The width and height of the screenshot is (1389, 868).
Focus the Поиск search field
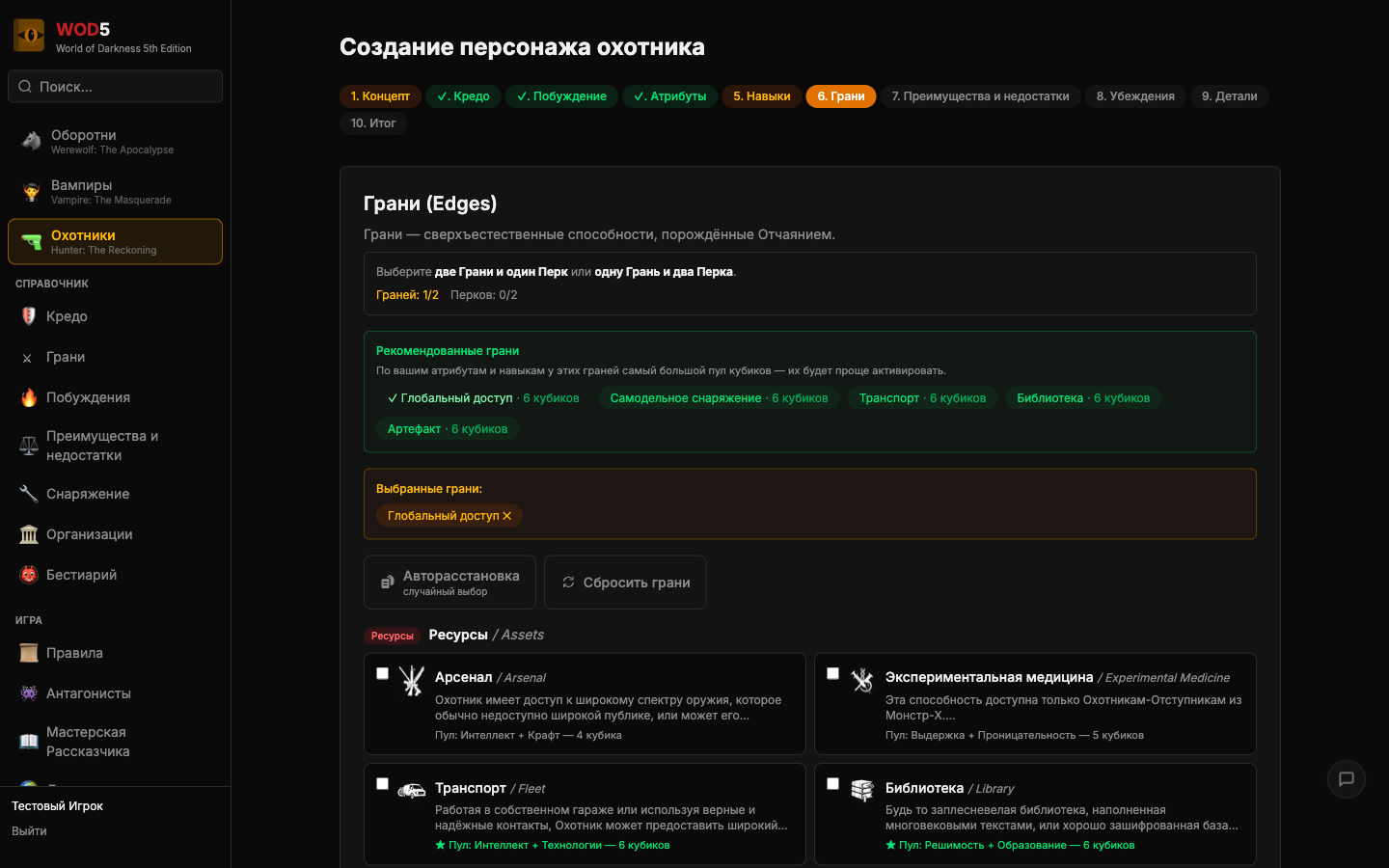point(115,87)
